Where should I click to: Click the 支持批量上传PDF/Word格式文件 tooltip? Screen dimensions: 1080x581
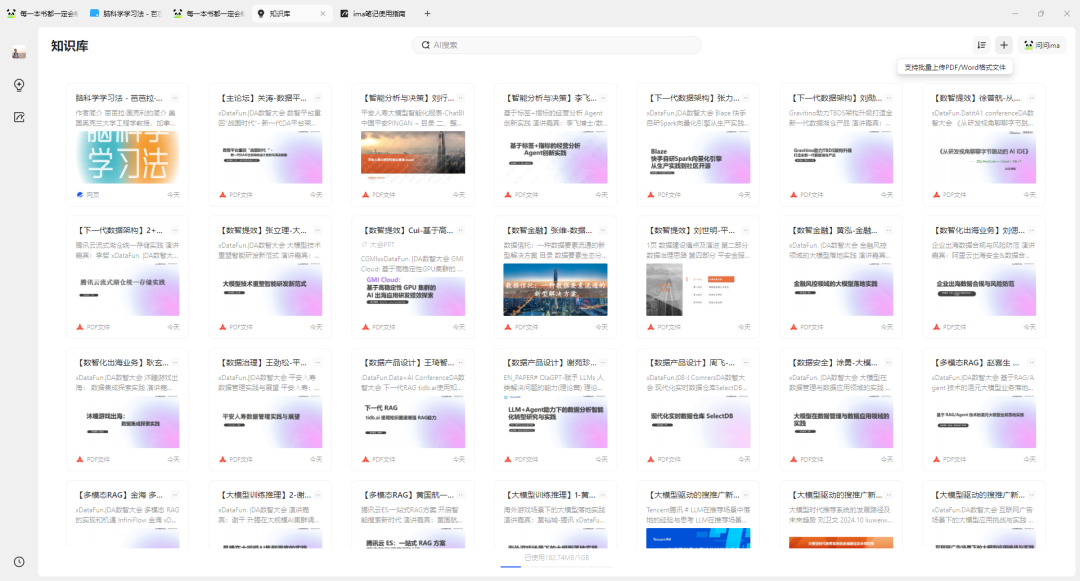point(955,67)
